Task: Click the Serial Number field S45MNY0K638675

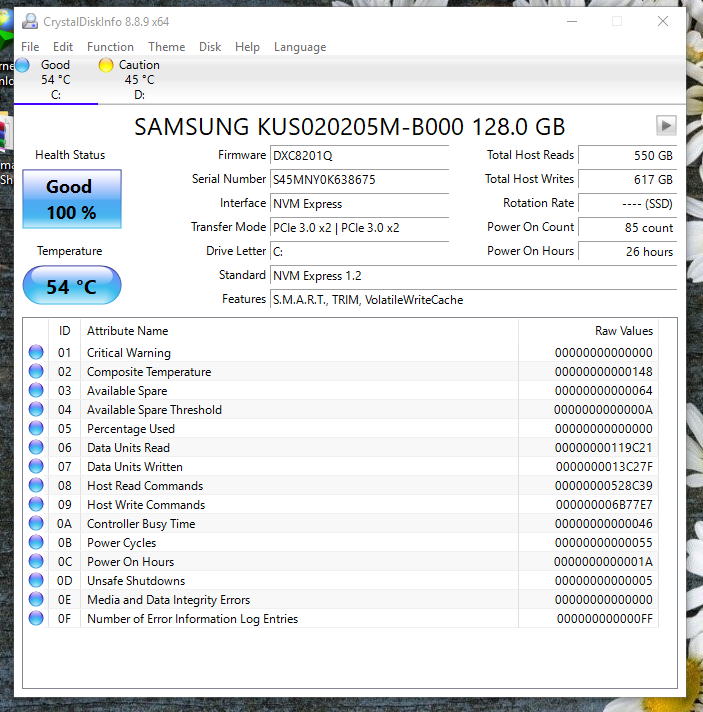Action: tap(359, 179)
